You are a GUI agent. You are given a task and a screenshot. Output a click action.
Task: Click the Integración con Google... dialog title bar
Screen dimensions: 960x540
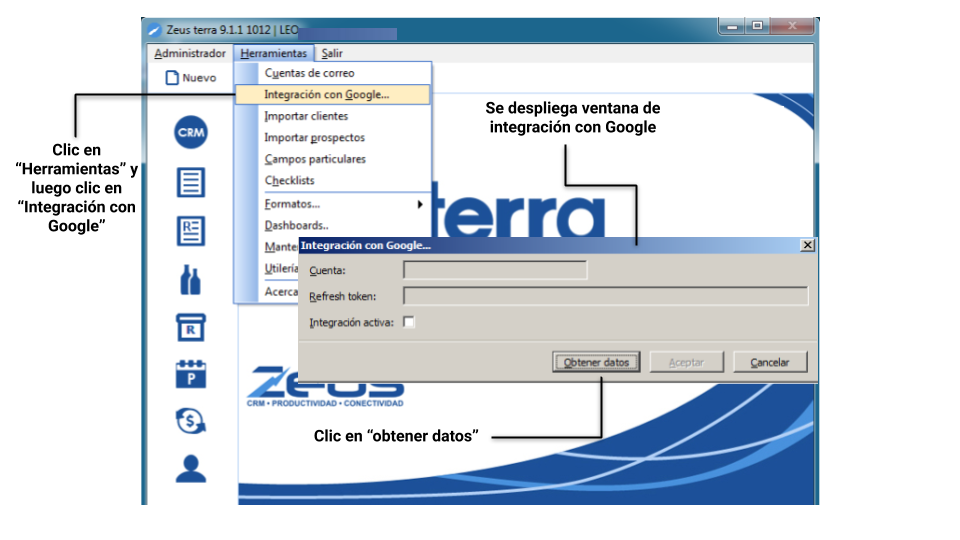557,245
